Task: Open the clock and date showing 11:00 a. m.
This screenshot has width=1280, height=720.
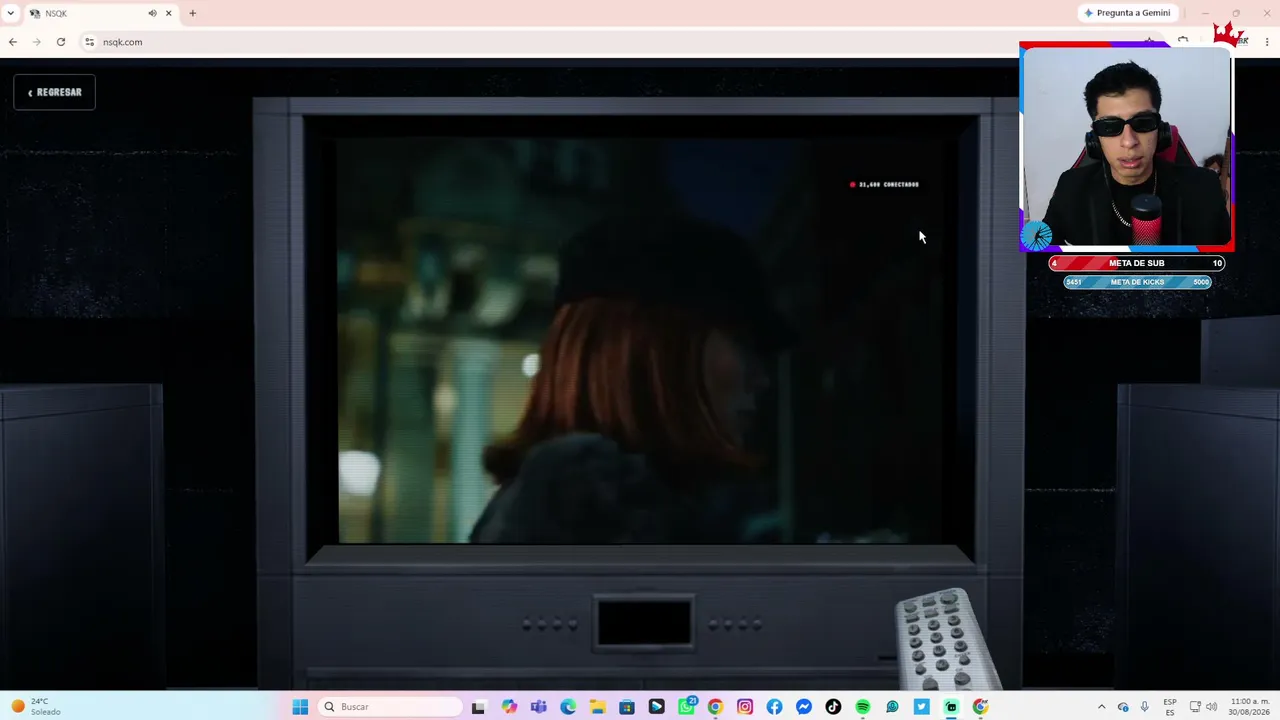Action: 1250,707
